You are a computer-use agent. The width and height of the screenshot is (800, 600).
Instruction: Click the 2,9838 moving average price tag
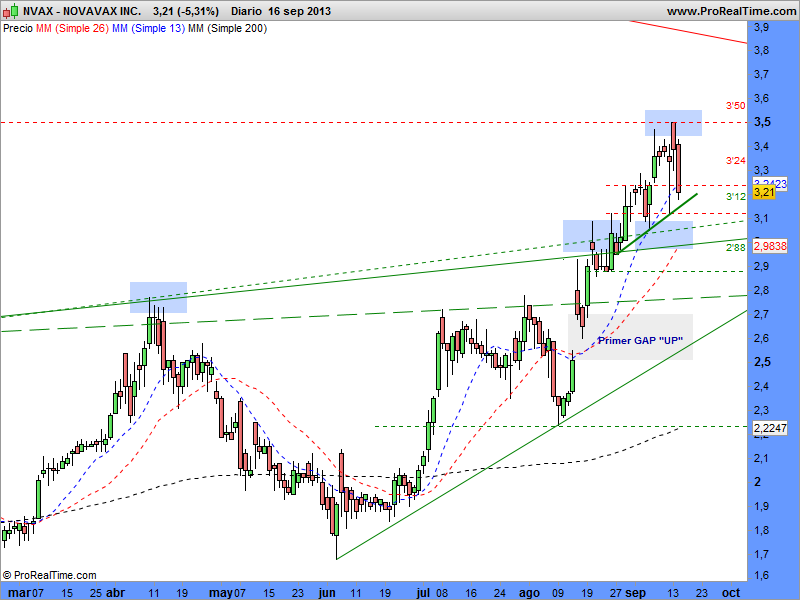coord(770,246)
